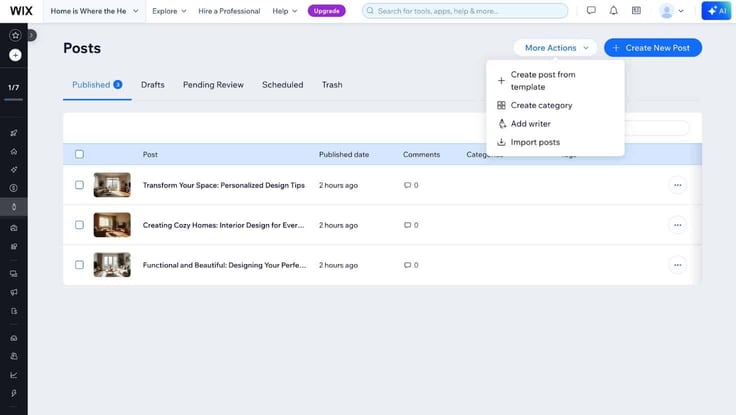
Task: Expand the Explore menu
Action: coord(169,11)
